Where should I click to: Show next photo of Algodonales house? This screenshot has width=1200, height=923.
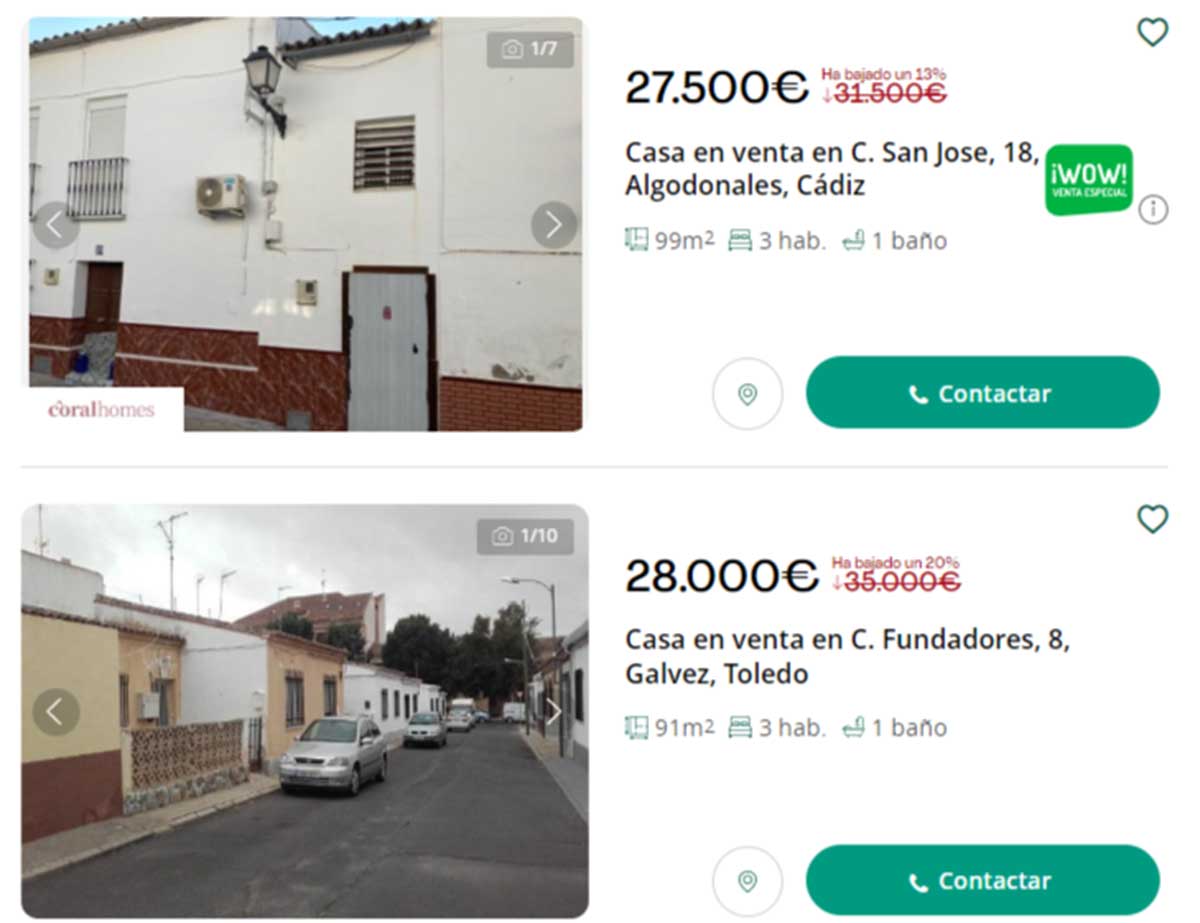[x=554, y=225]
